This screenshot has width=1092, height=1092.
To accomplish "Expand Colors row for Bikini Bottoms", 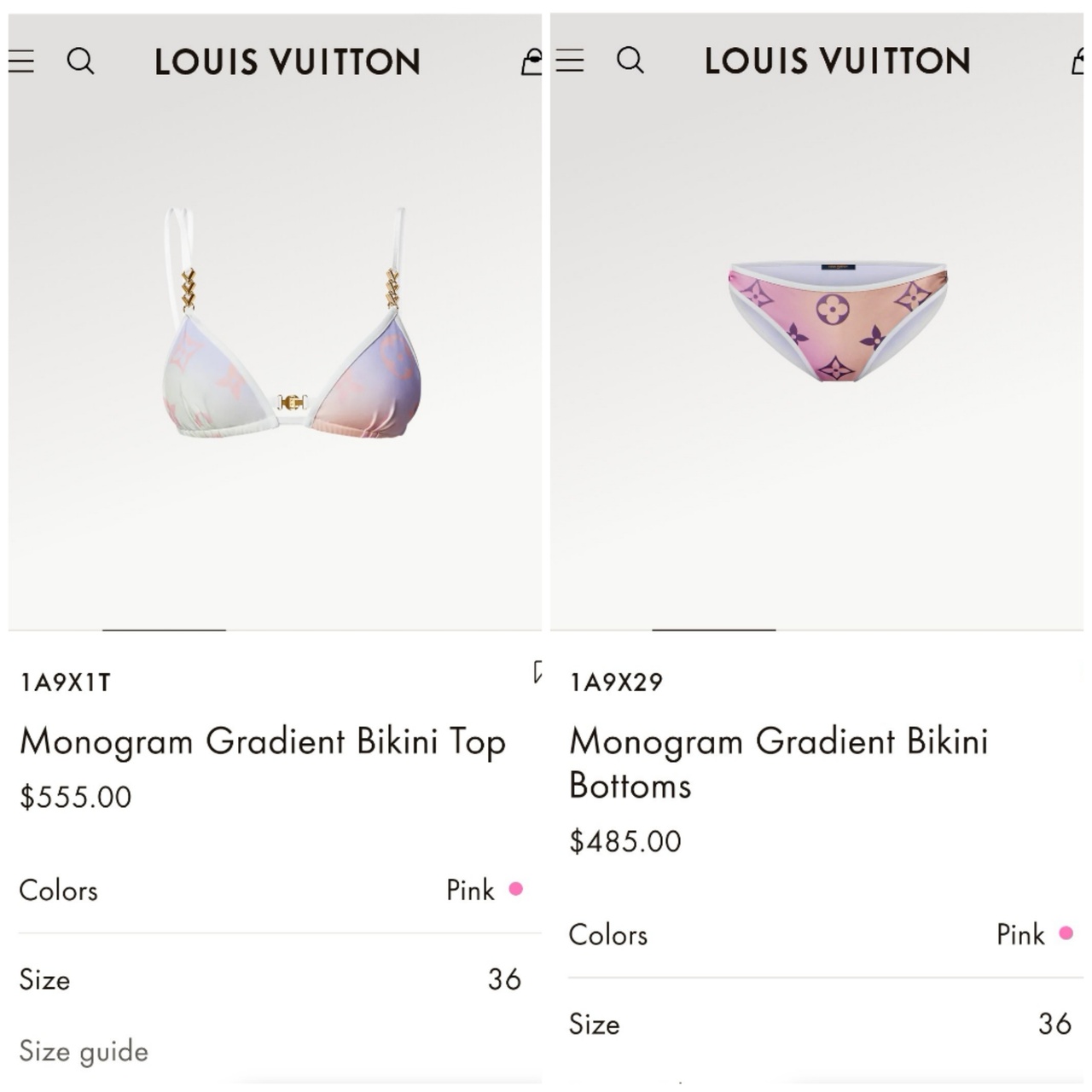I will 820,934.
